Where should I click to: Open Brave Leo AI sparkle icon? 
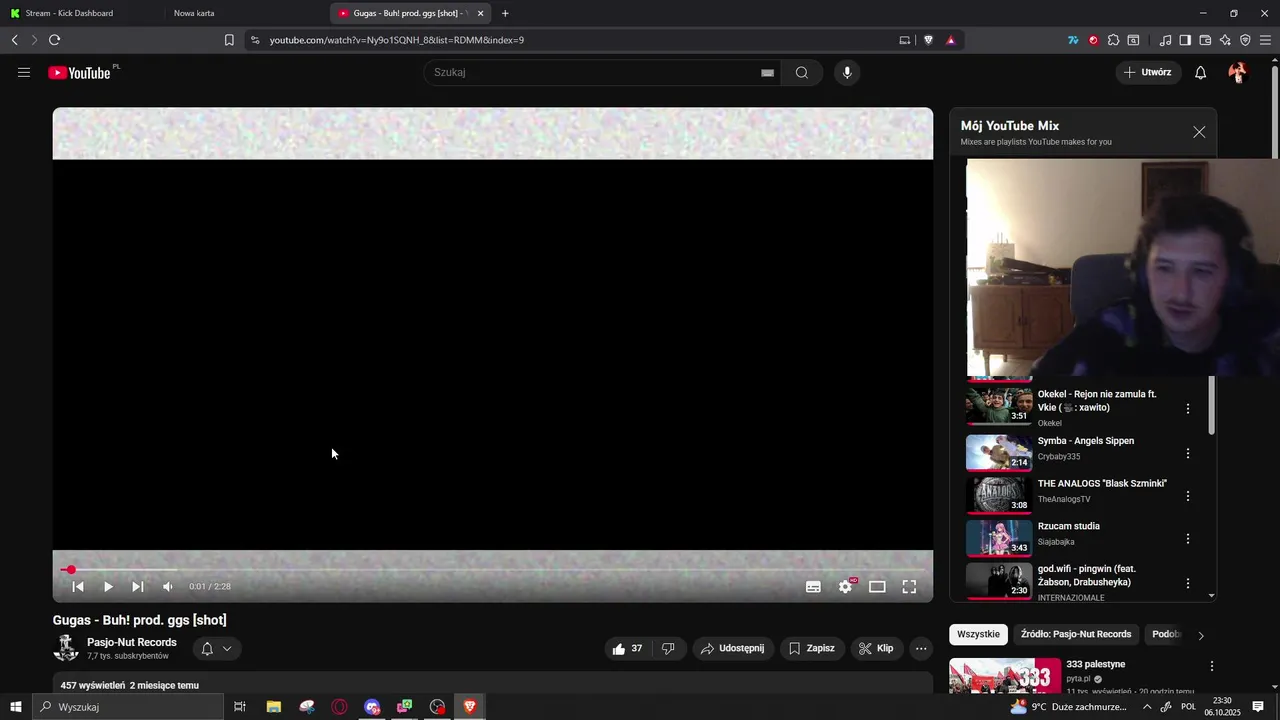coord(1225,40)
